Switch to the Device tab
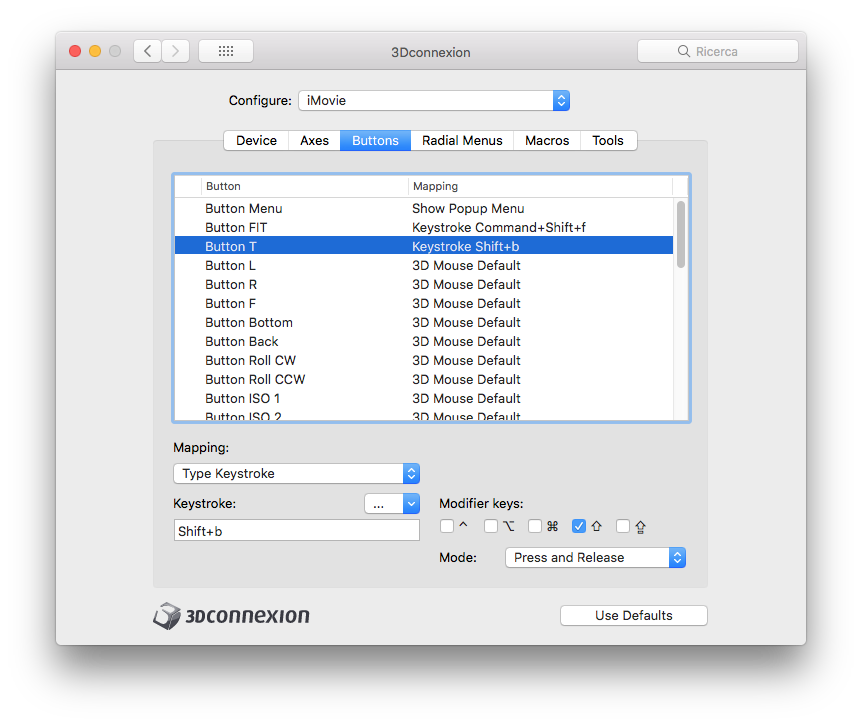The width and height of the screenshot is (862, 725). click(x=256, y=141)
